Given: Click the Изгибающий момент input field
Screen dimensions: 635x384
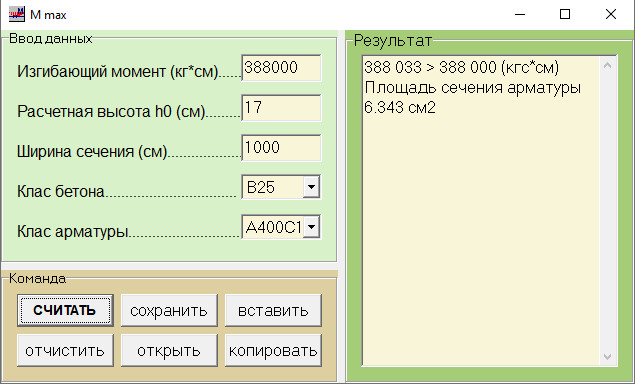Looking at the screenshot, I should click(281, 68).
